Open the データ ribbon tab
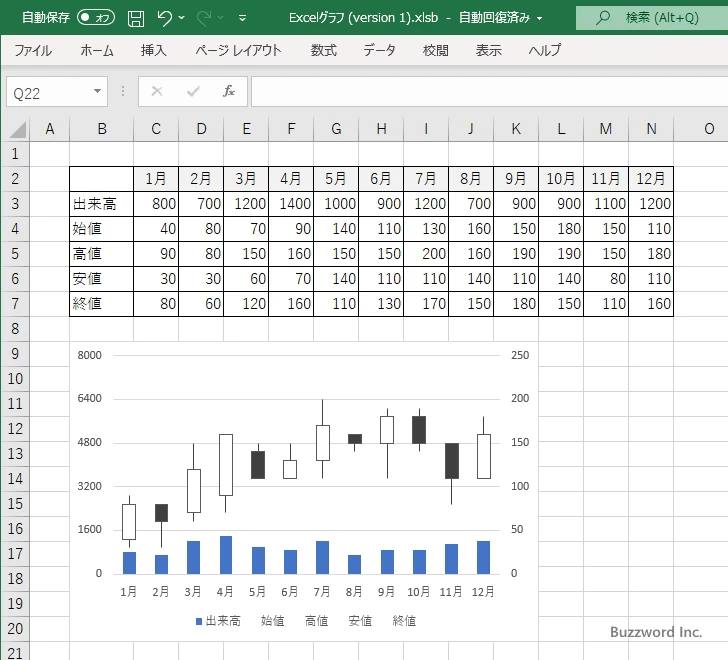 pos(379,50)
